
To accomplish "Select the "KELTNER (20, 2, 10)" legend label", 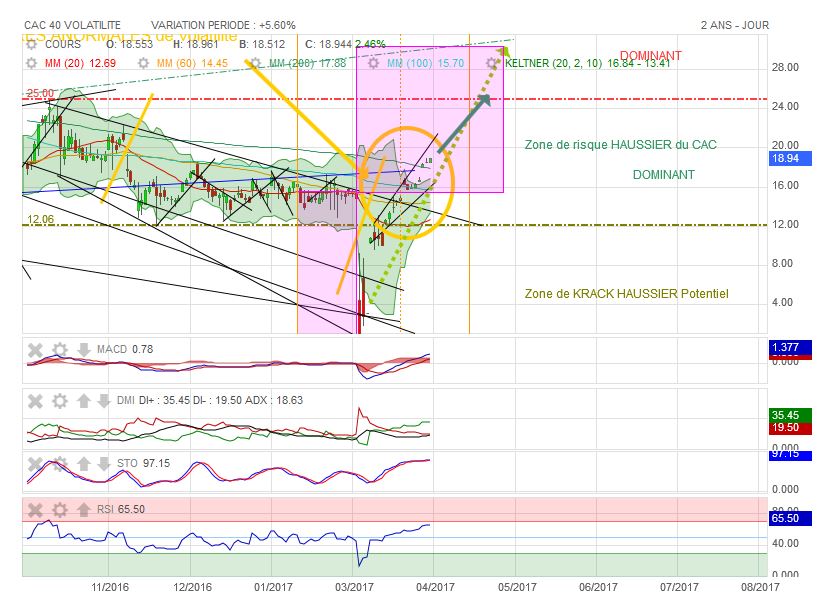I will click(554, 63).
